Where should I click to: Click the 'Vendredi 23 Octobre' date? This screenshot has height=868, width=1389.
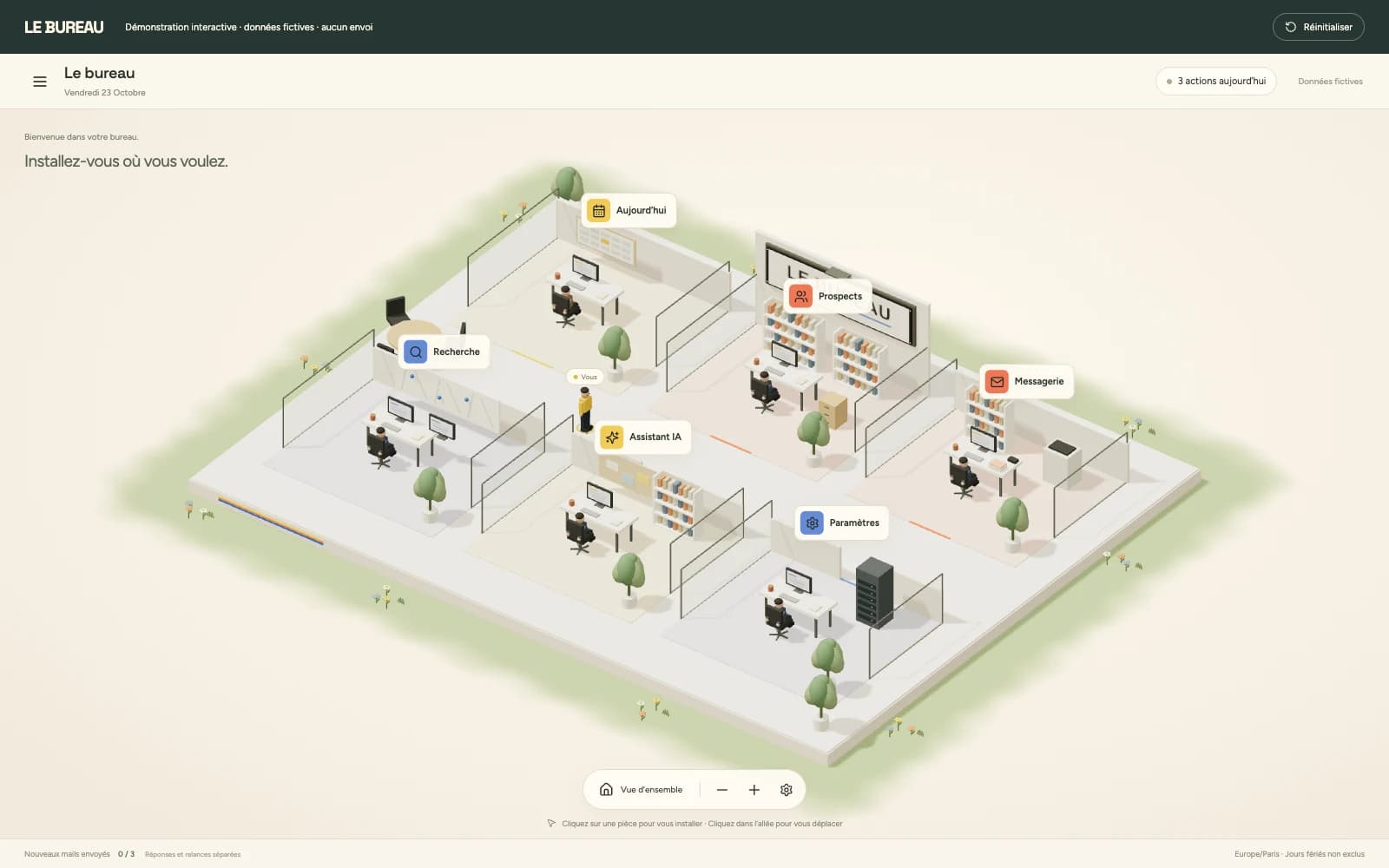tap(105, 93)
